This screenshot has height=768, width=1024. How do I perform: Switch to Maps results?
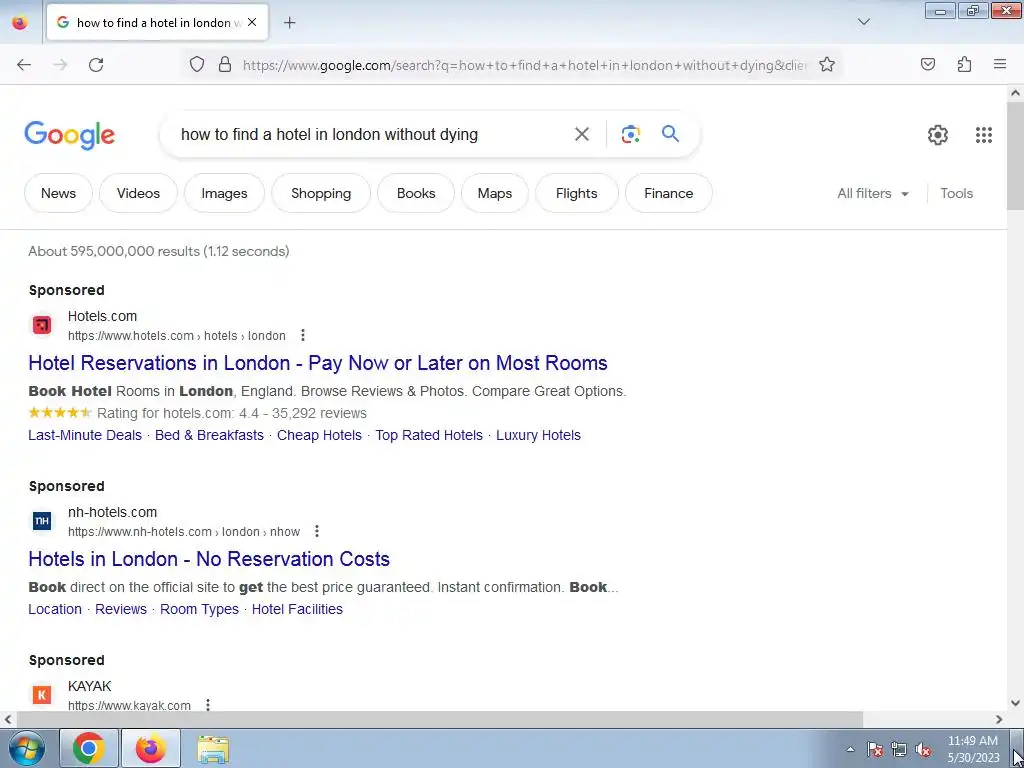[x=494, y=193]
